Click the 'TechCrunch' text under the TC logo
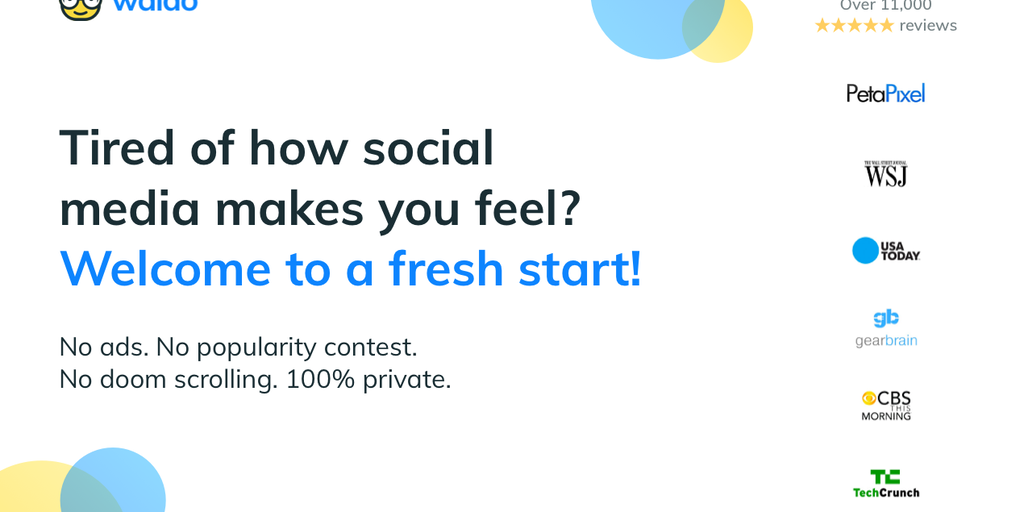 tap(886, 492)
